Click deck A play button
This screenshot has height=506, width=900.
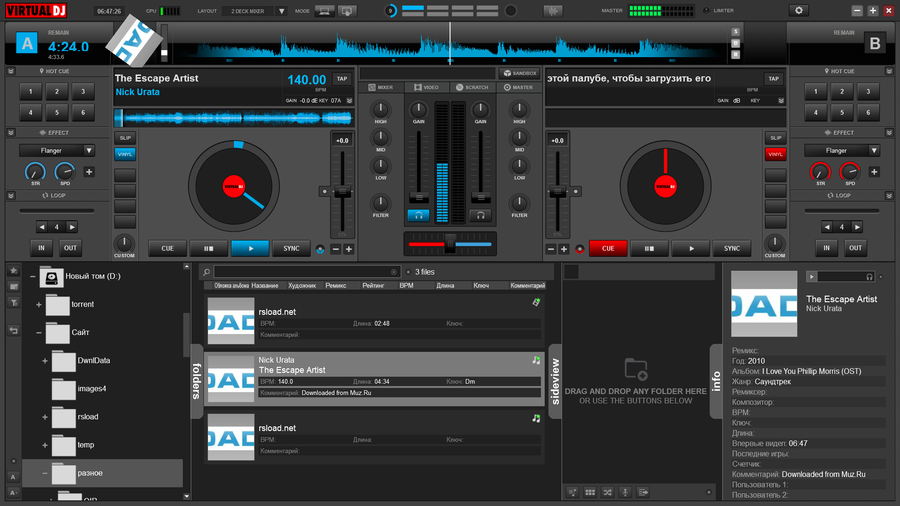click(250, 248)
